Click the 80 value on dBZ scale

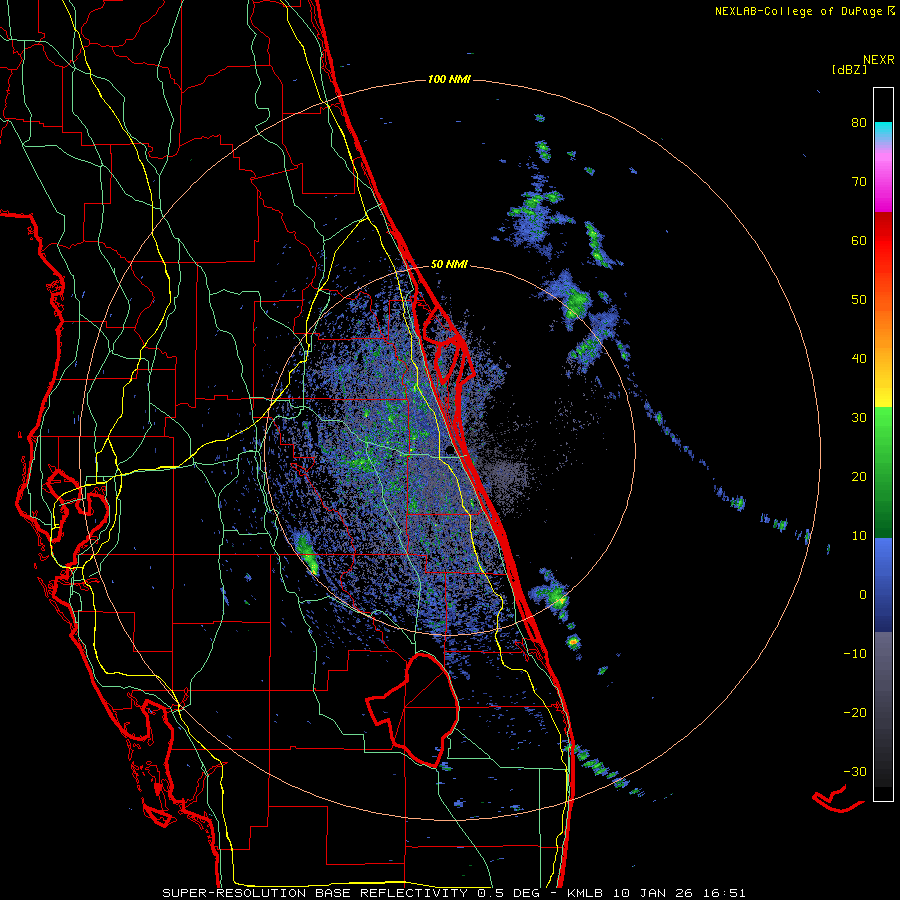coord(859,123)
